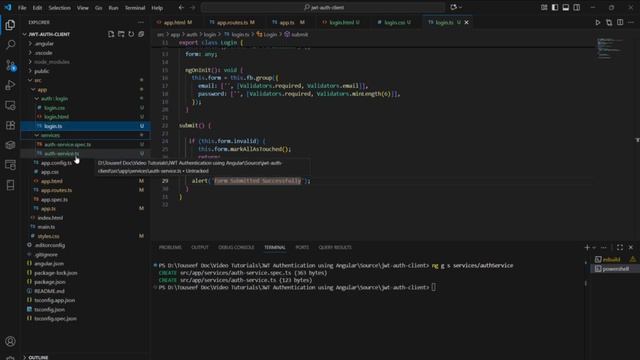Screen dimensions: 640x360
Task: Toggle secondary sidebar layout icon
Action: [x=577, y=7]
